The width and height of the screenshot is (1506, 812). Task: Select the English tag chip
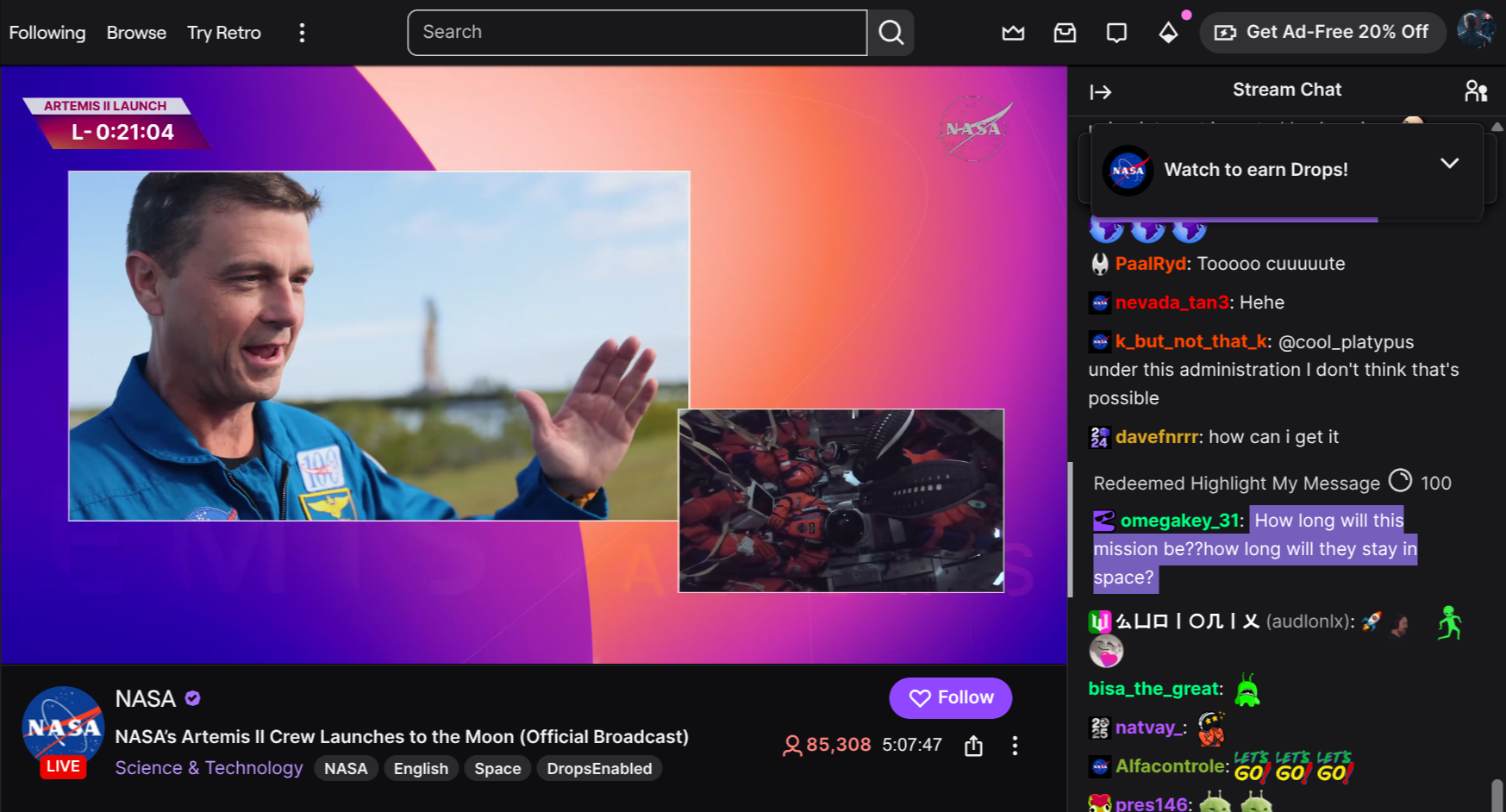[x=421, y=768]
